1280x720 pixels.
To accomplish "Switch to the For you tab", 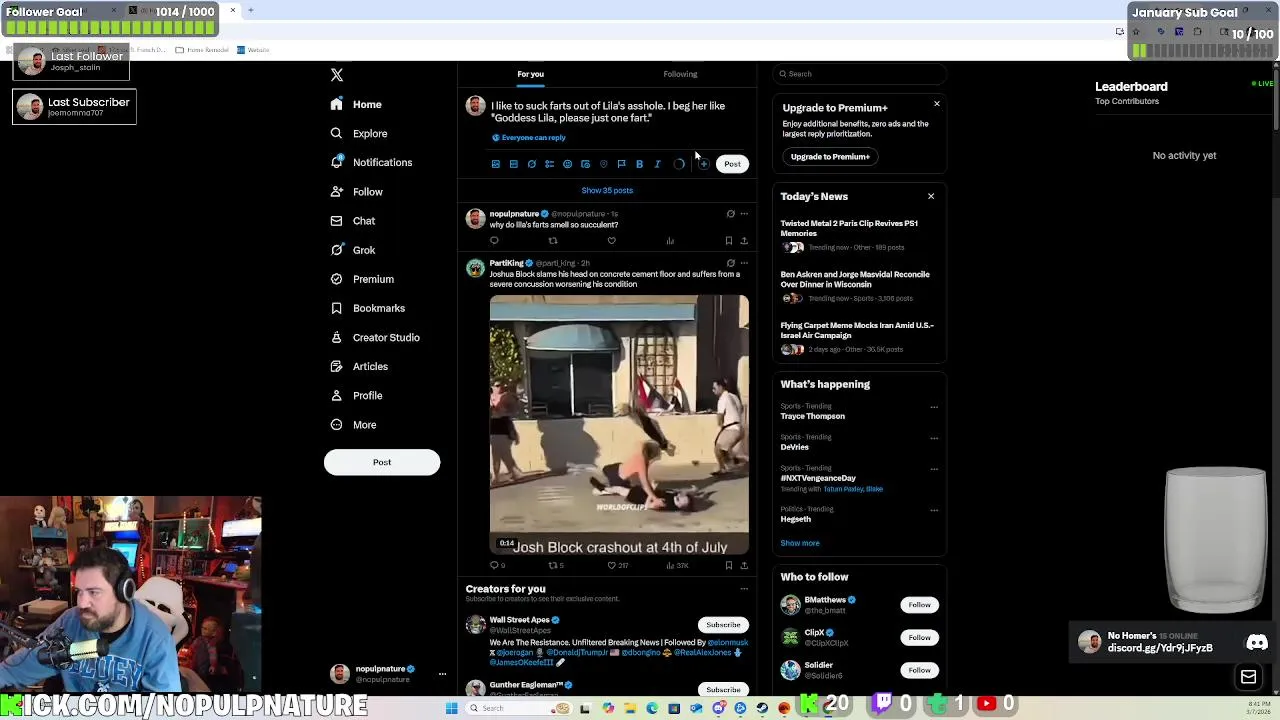I will click(530, 74).
